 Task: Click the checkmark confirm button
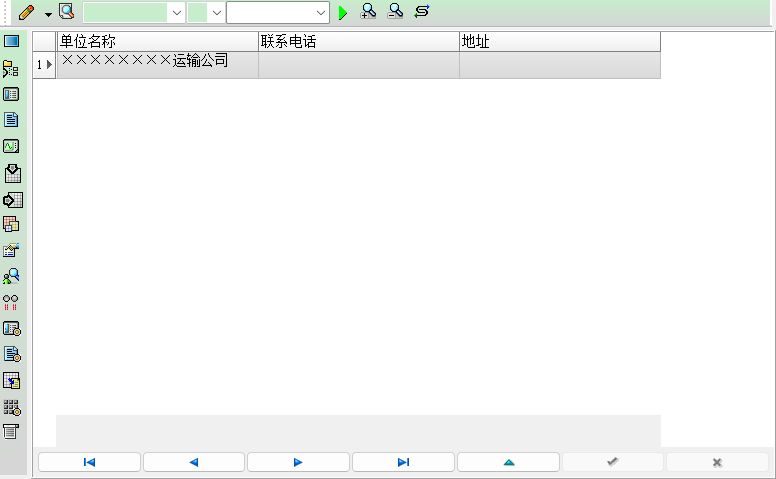(x=612, y=462)
